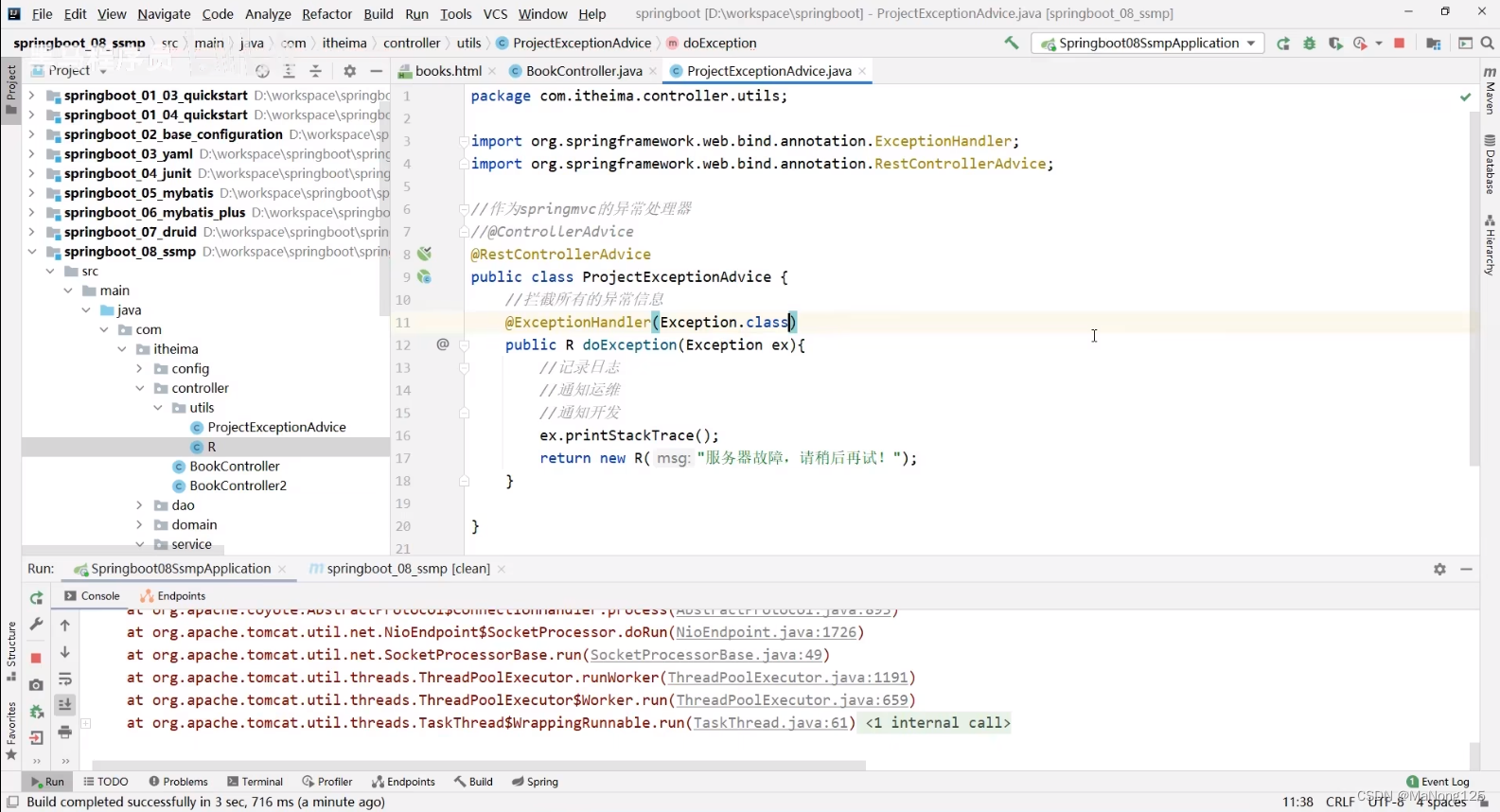The height and width of the screenshot is (812, 1500).
Task: Open the Problems tool window
Action: point(178,782)
